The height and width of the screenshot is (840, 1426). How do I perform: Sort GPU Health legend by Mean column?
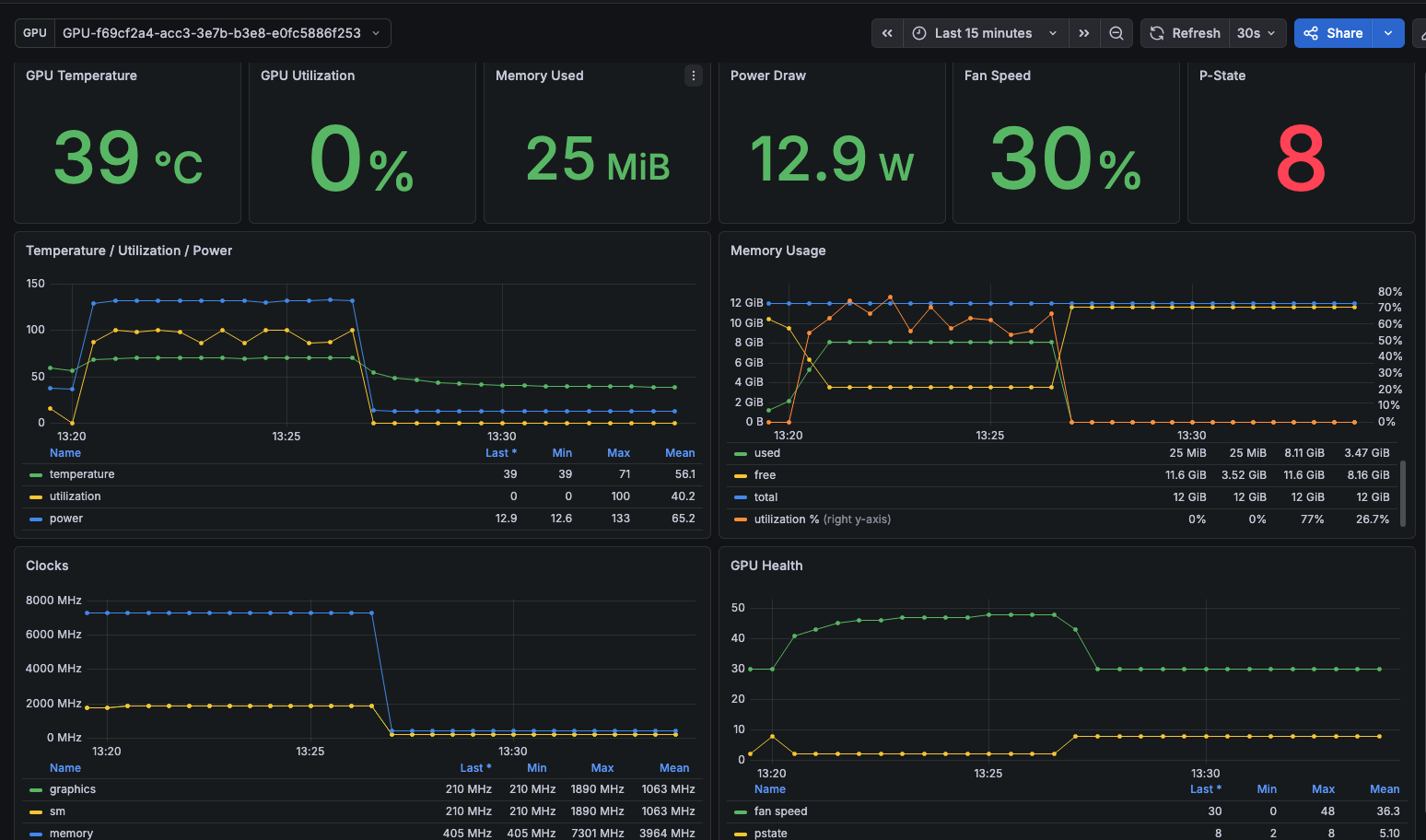point(1385,789)
